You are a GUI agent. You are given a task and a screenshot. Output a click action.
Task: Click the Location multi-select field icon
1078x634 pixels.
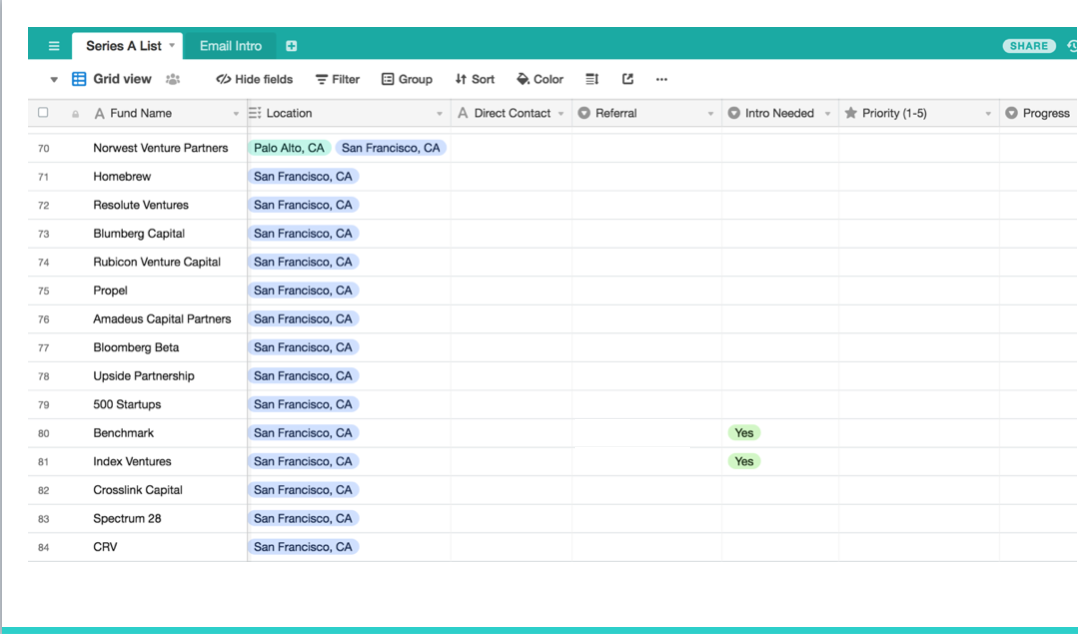255,113
